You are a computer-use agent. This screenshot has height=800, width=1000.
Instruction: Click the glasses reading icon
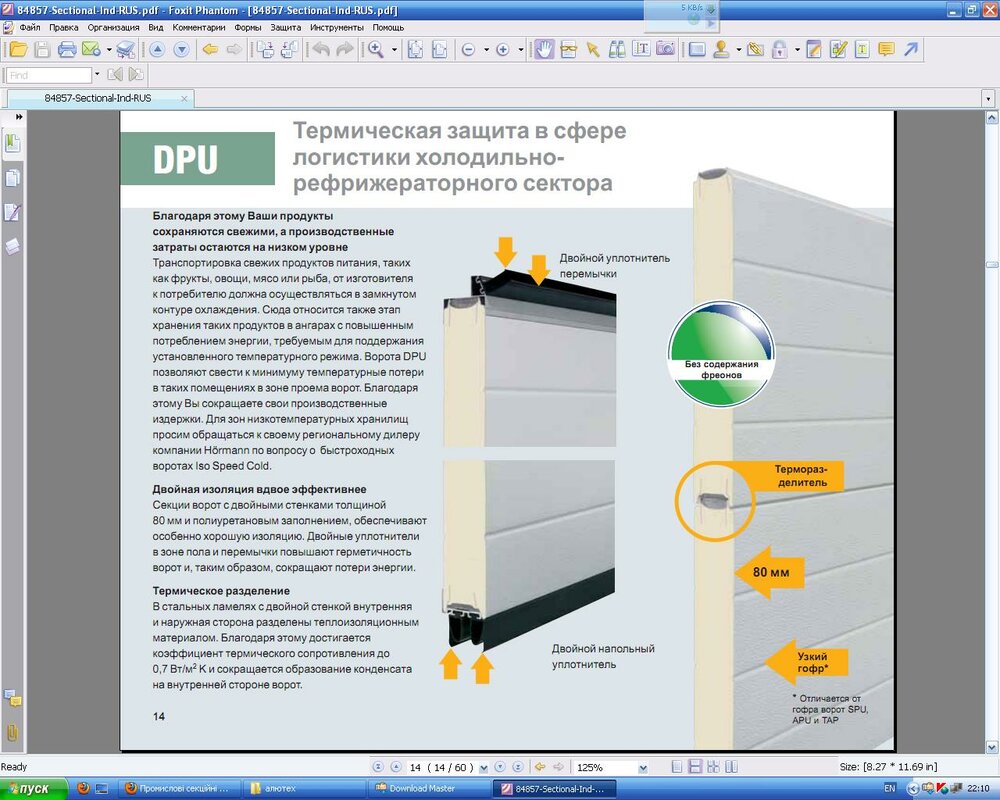568,49
